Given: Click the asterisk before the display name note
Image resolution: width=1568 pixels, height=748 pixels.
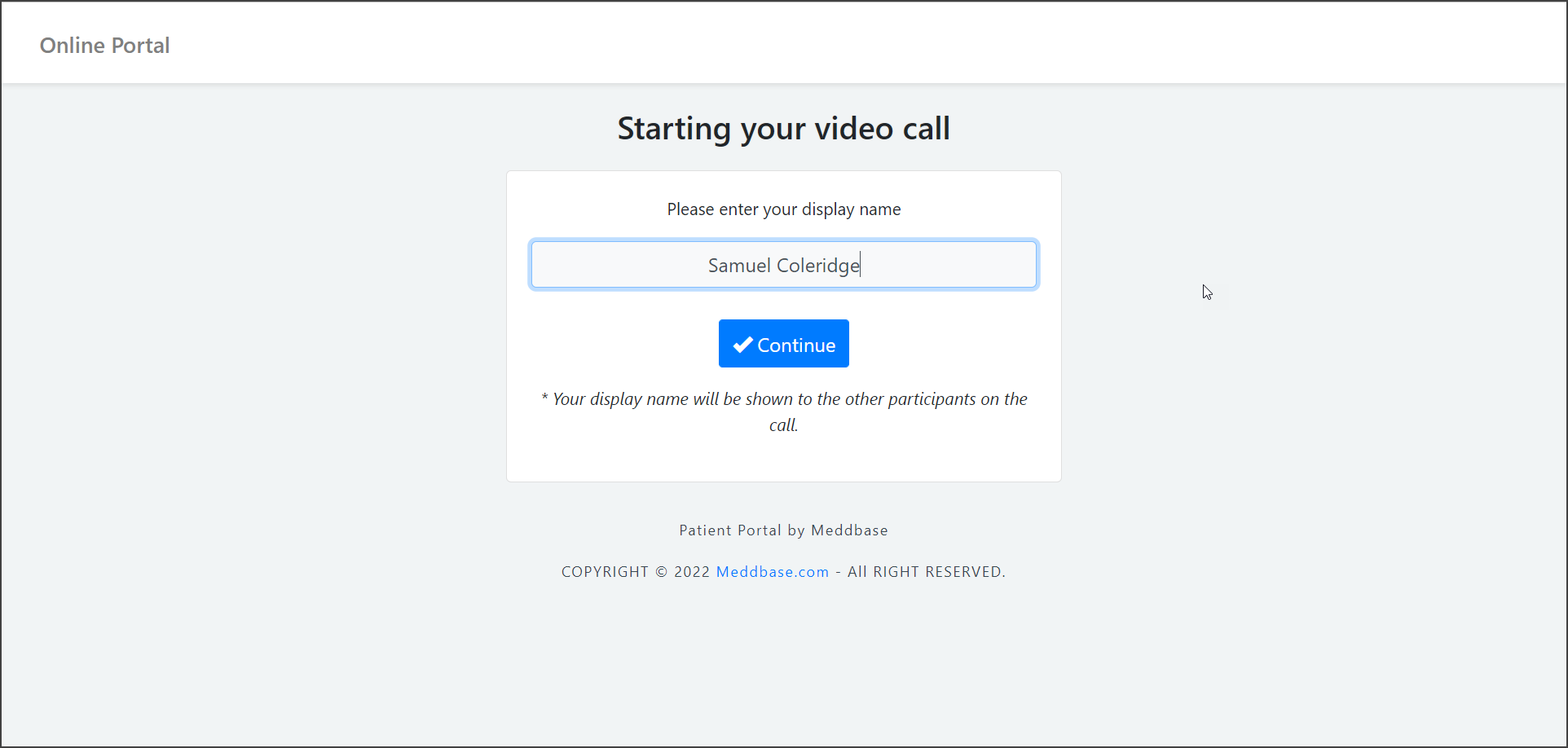Looking at the screenshot, I should click(544, 398).
